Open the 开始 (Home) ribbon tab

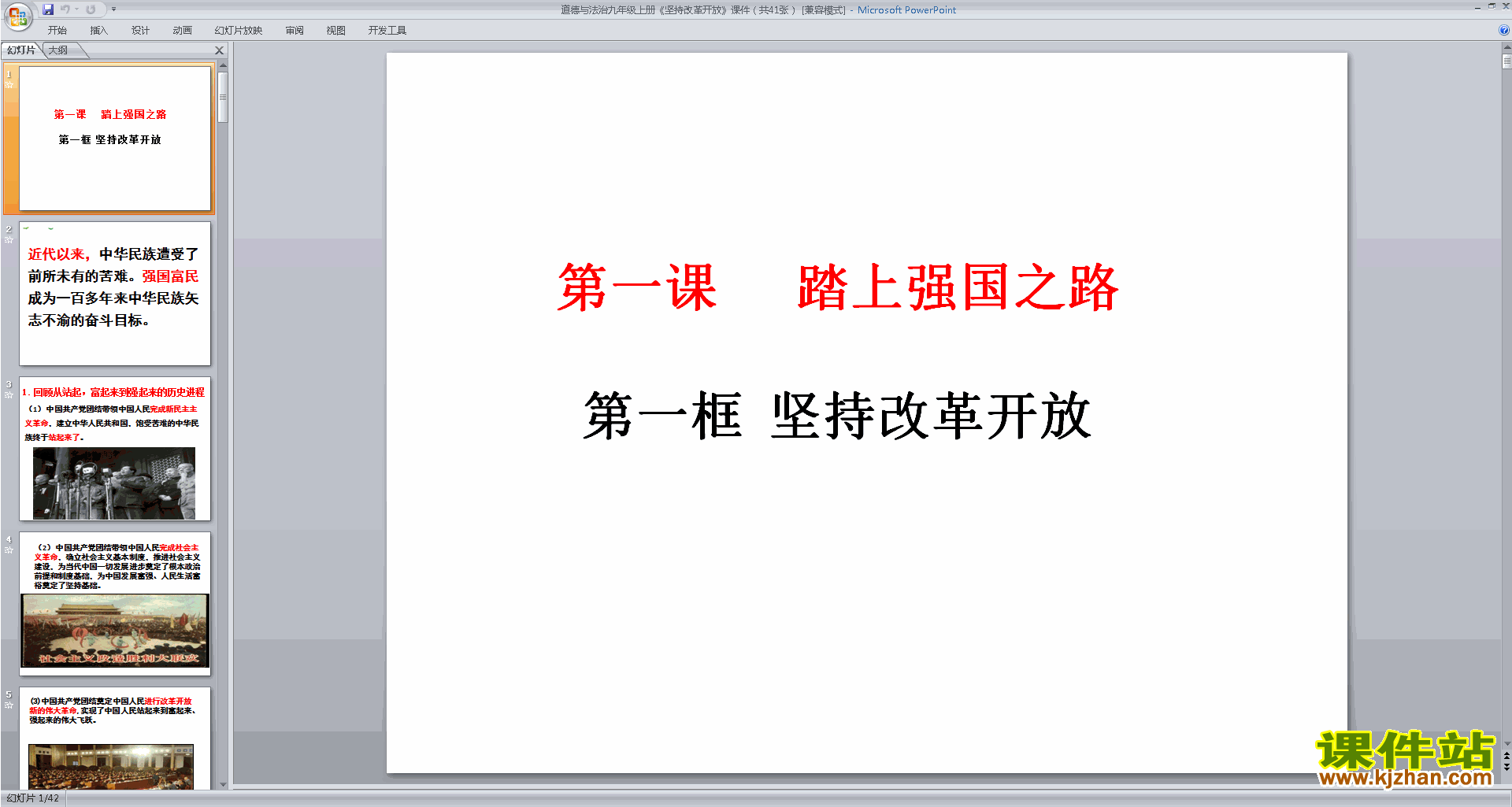pyautogui.click(x=57, y=31)
